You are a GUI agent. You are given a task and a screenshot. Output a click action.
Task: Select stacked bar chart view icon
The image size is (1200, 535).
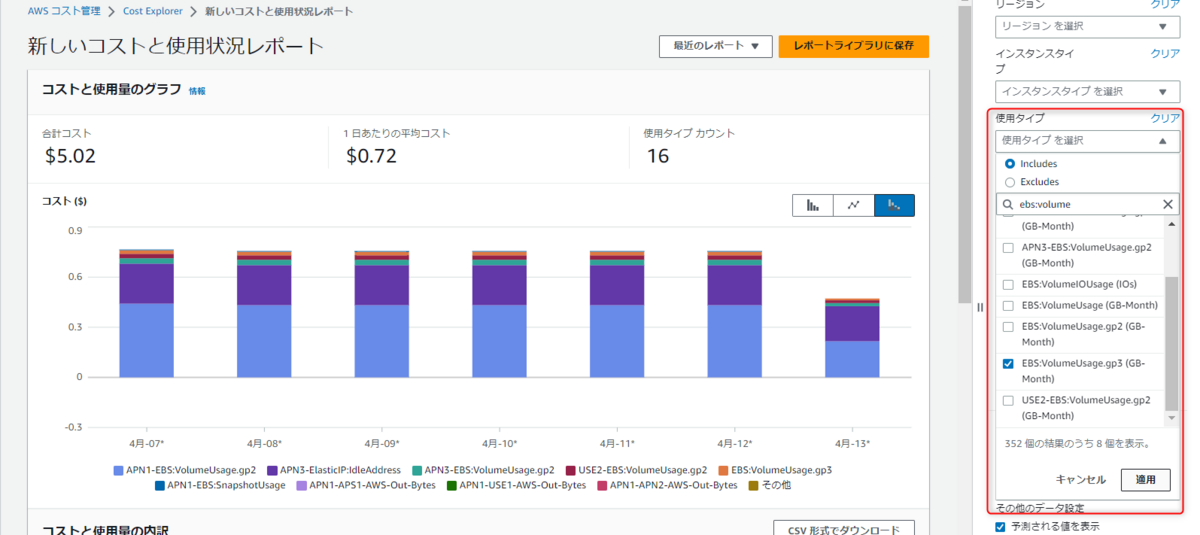894,205
